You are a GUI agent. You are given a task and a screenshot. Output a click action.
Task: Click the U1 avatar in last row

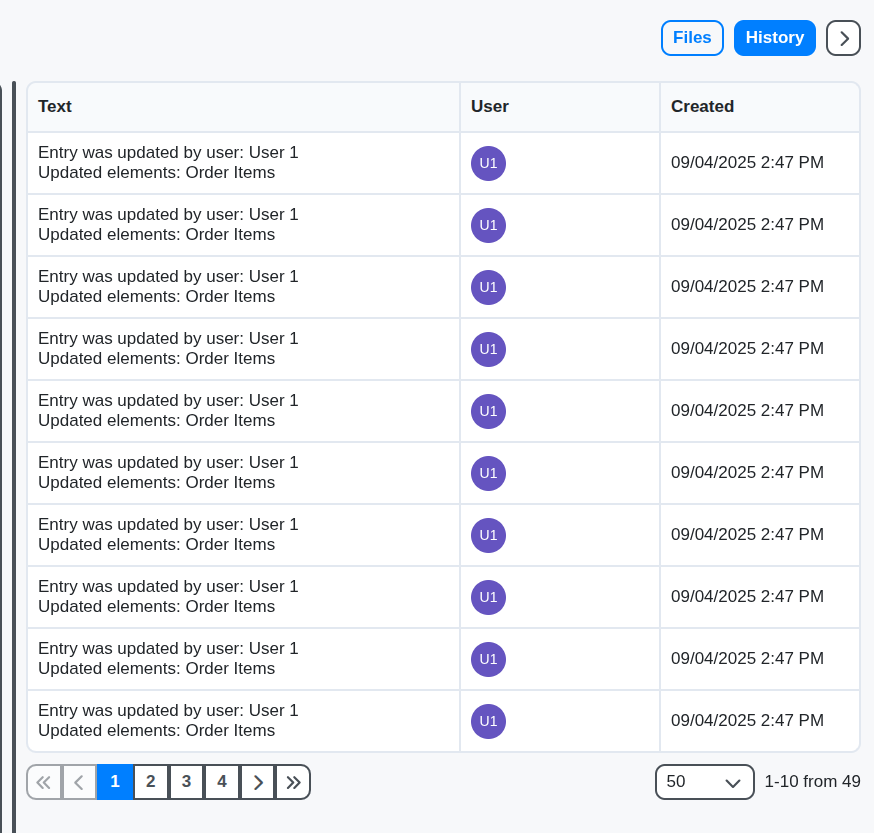click(488, 721)
